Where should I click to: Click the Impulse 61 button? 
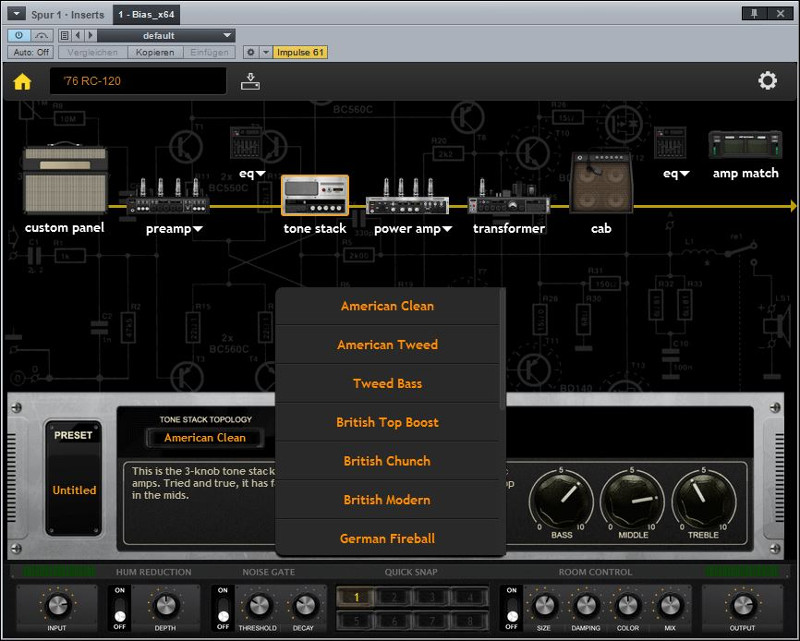pyautogui.click(x=300, y=52)
